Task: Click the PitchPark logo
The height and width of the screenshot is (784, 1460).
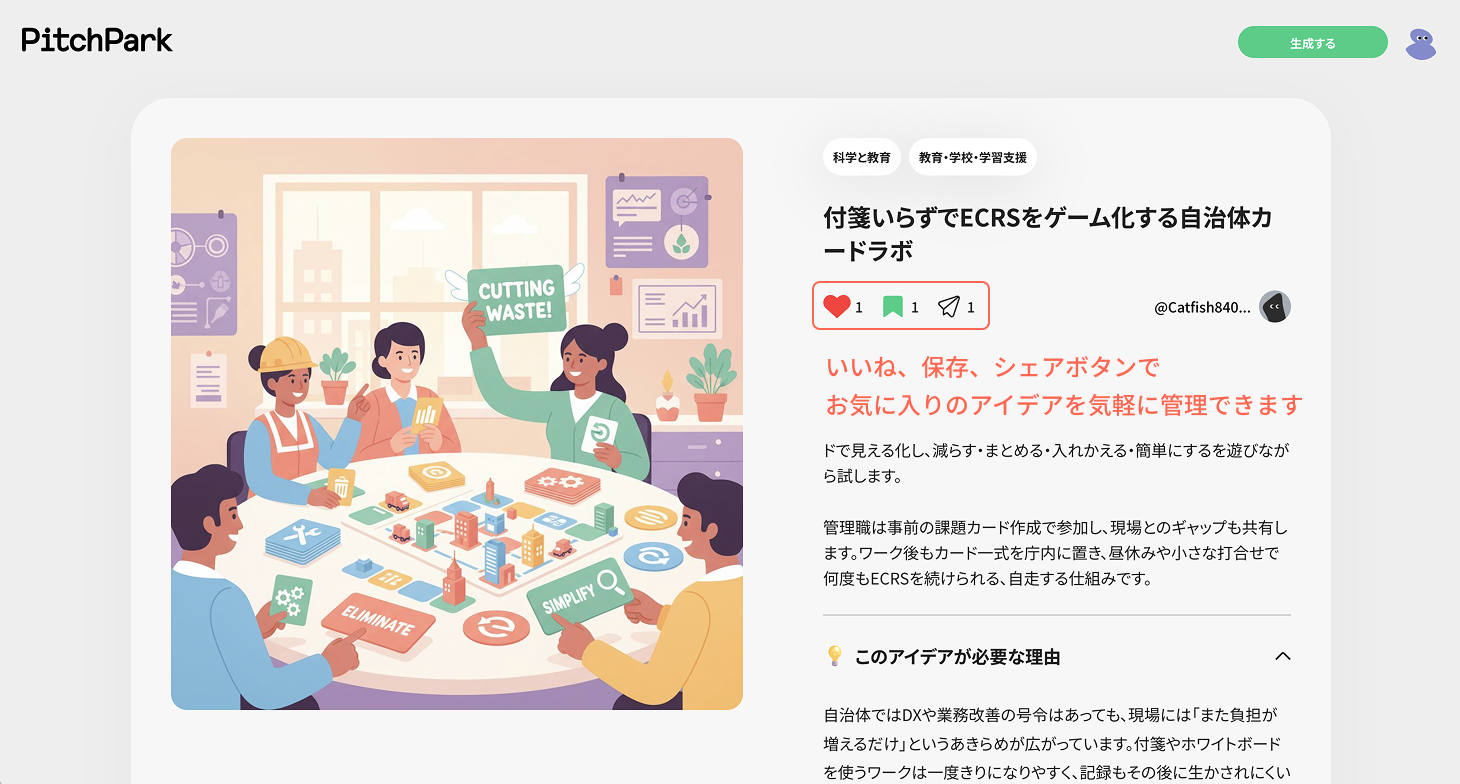Action: click(97, 40)
